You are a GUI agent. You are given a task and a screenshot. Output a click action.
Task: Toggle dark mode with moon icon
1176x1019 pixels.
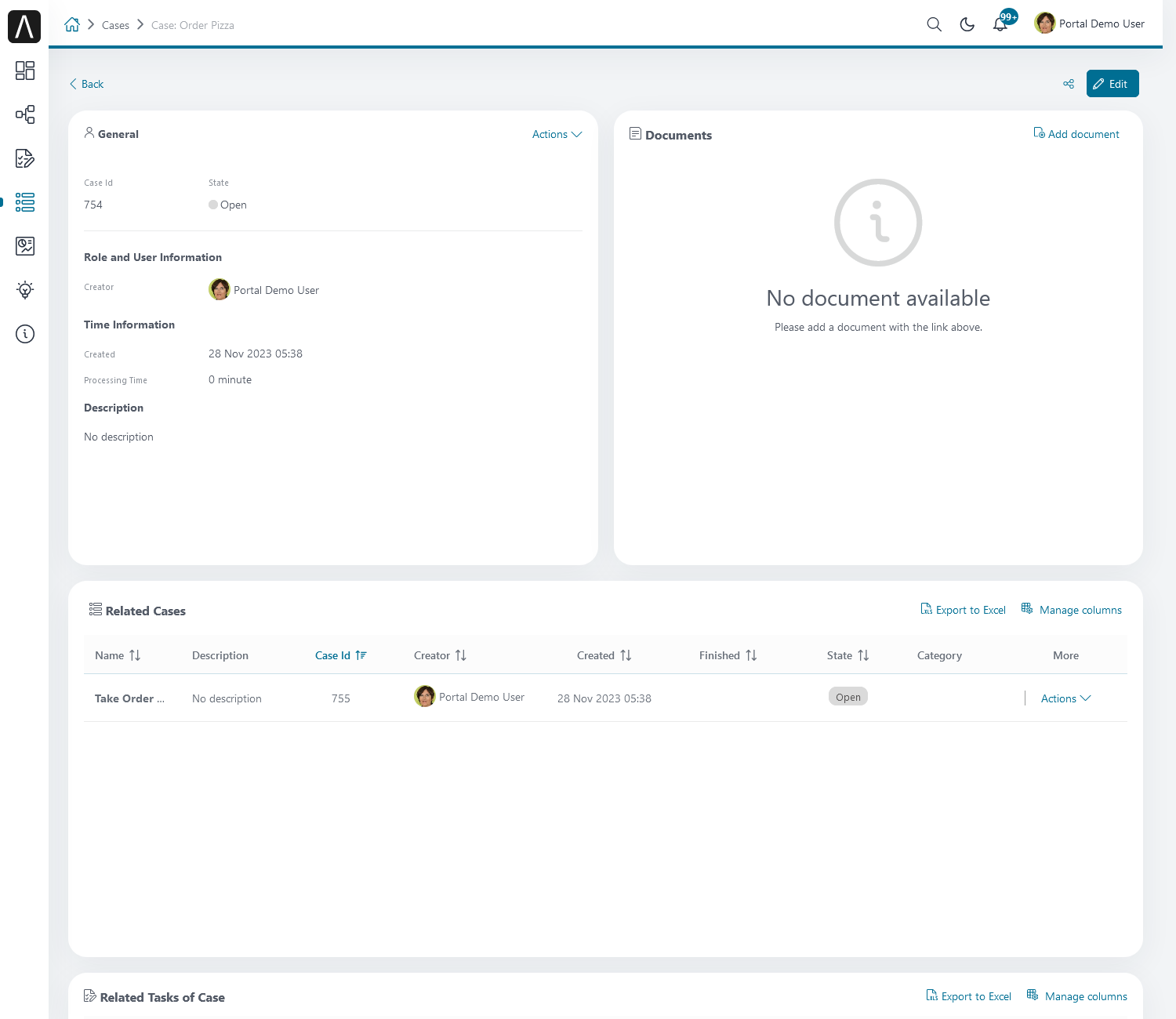pos(967,24)
